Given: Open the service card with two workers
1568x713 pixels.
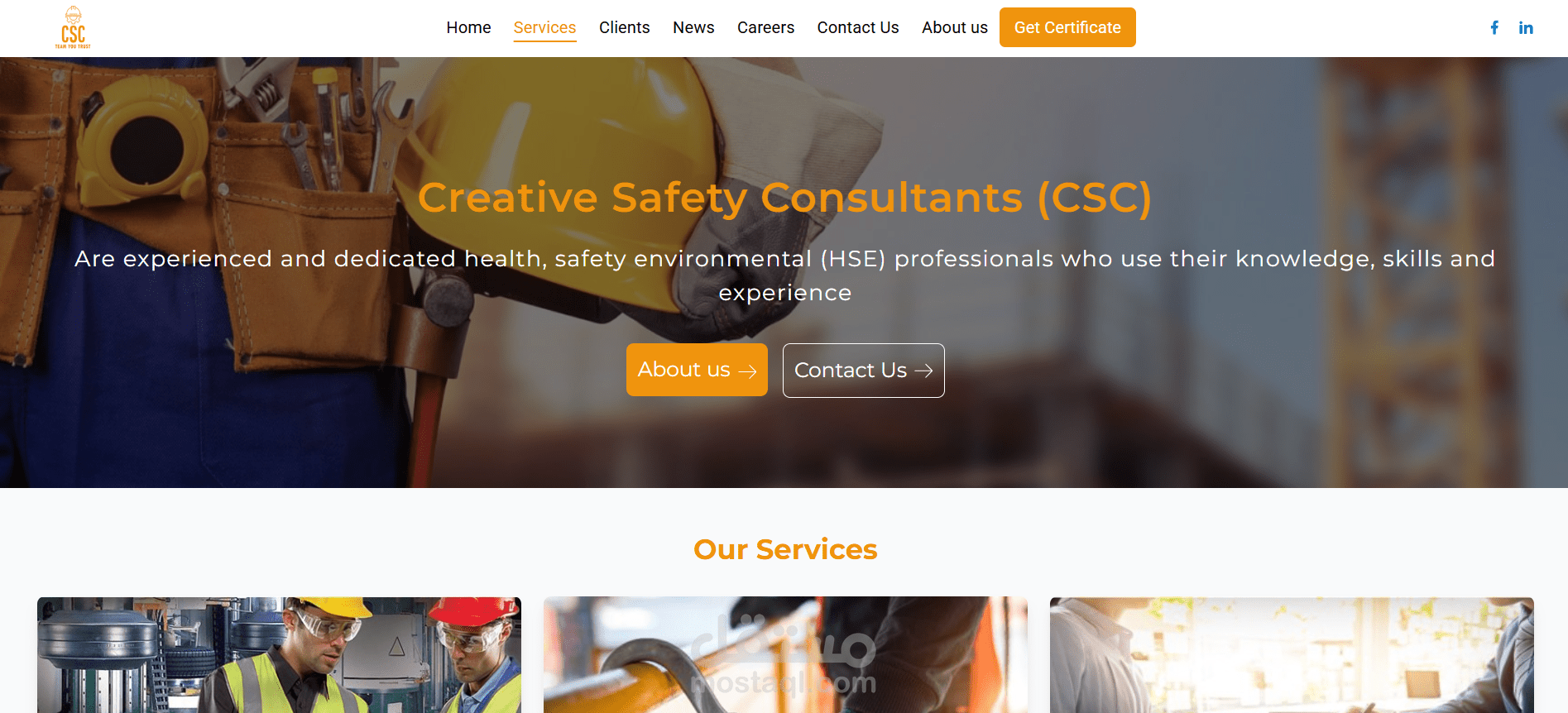Looking at the screenshot, I should coord(279,655).
